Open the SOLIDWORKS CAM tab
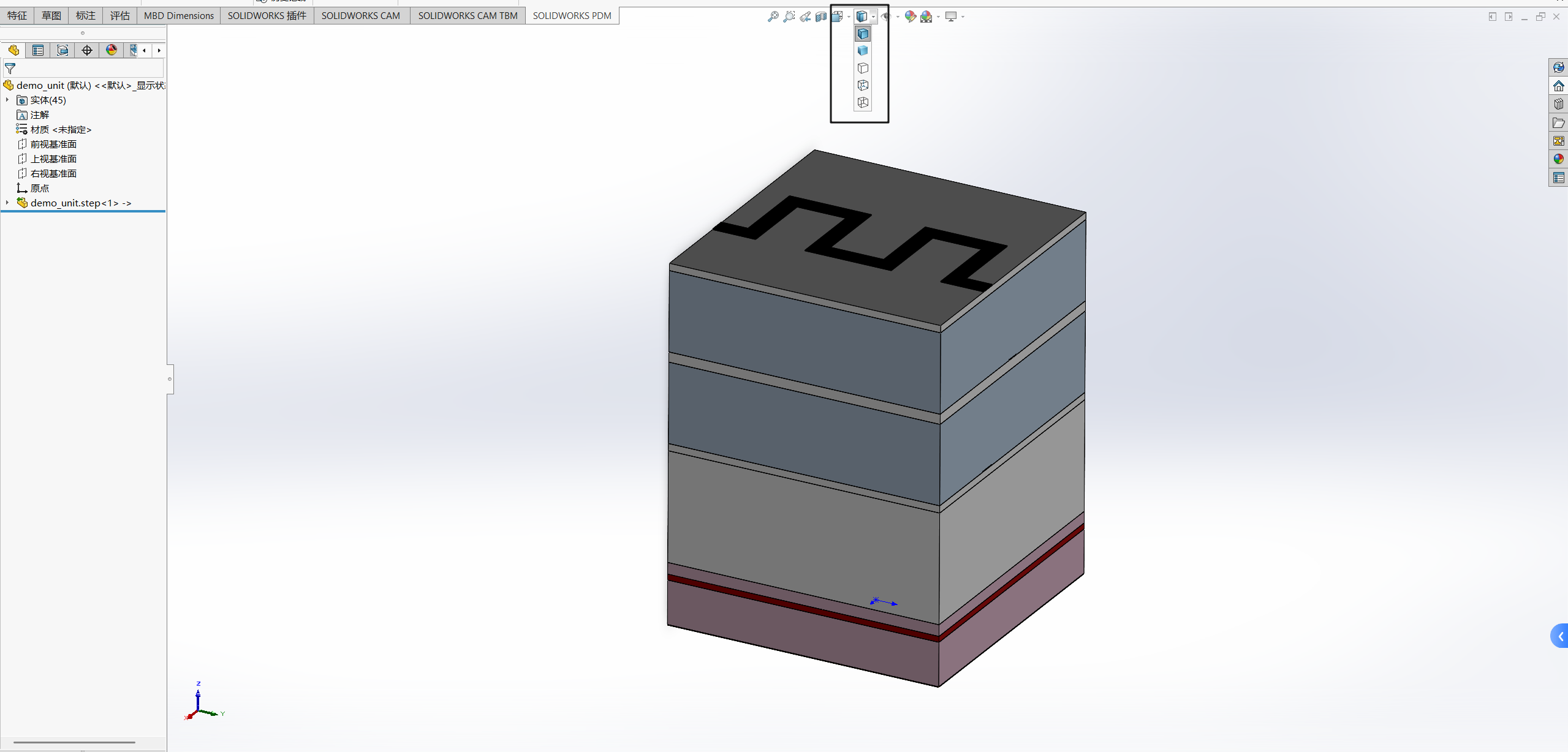 tap(361, 15)
